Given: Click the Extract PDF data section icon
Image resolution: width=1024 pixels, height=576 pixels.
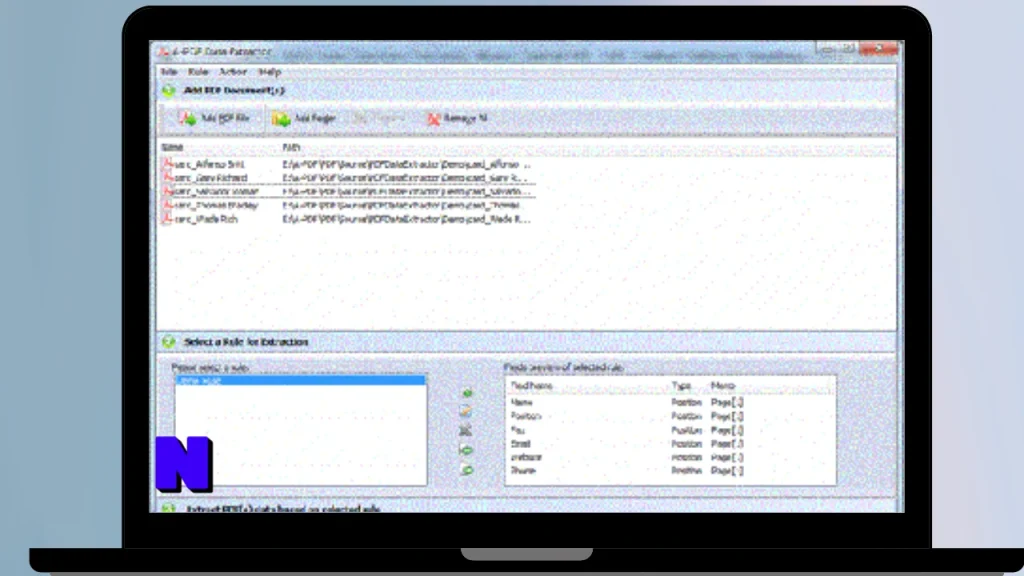Looking at the screenshot, I should (169, 508).
